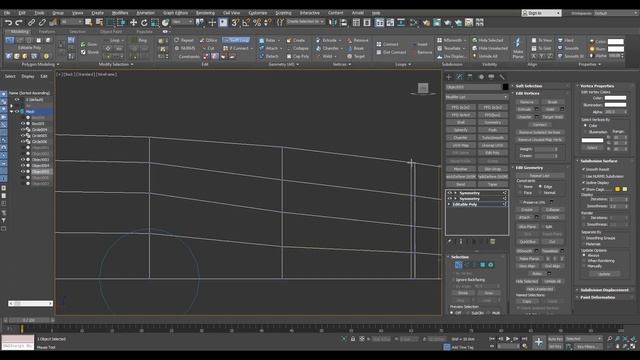
Task: Select Edge constraint radio button
Action: point(541,187)
